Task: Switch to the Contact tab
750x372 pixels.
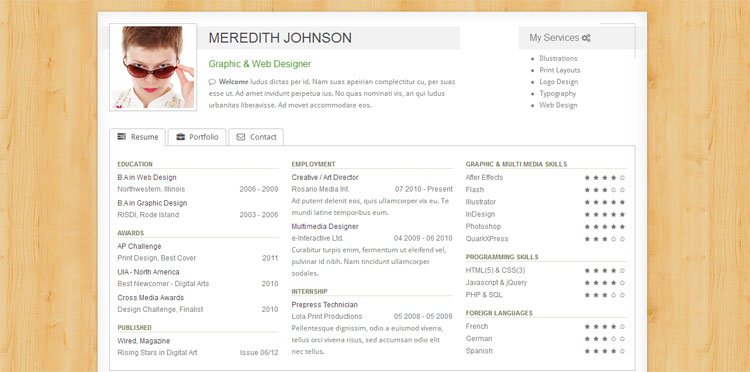Action: pyautogui.click(x=256, y=137)
